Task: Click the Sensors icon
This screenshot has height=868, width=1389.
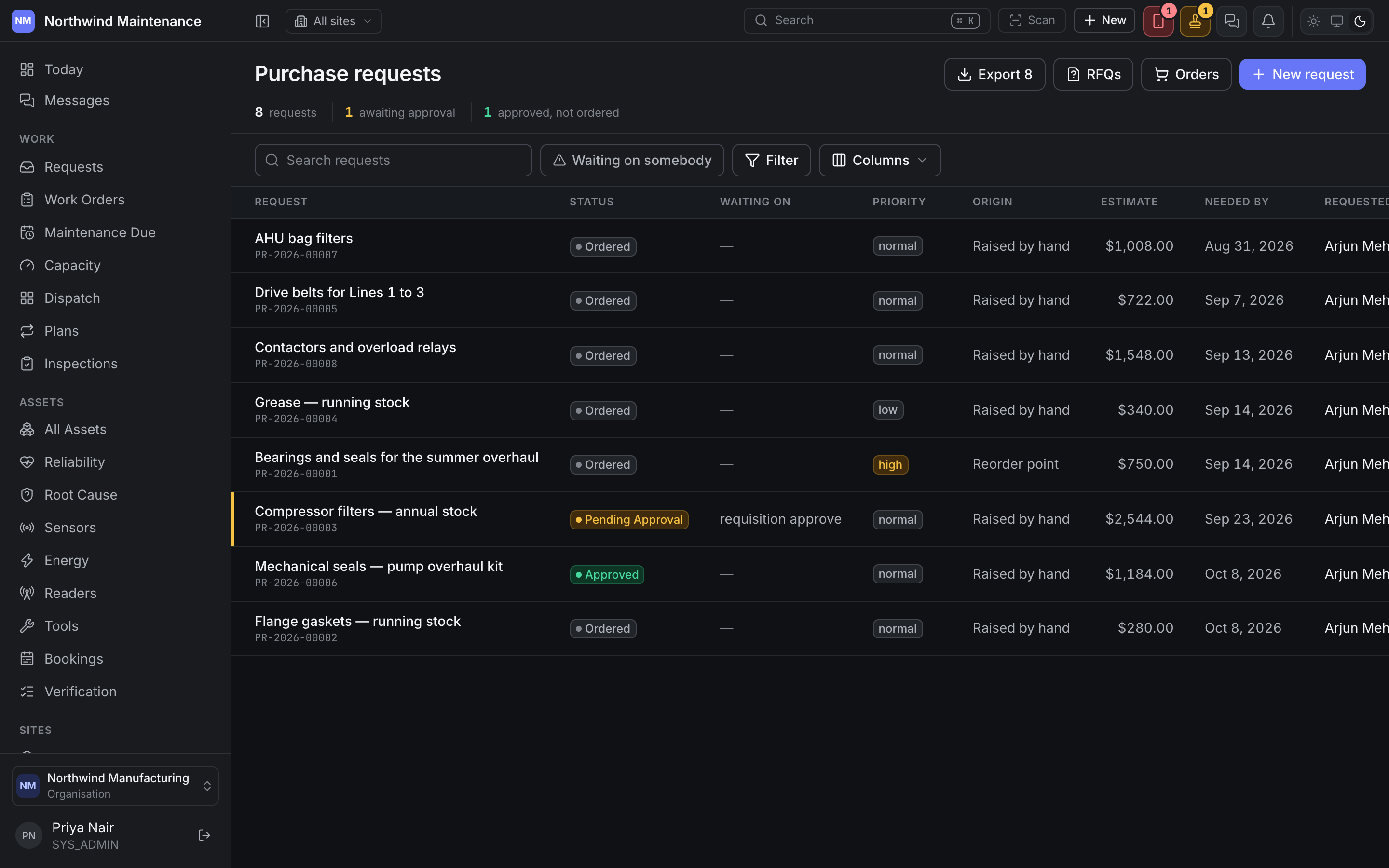Action: coord(27,528)
